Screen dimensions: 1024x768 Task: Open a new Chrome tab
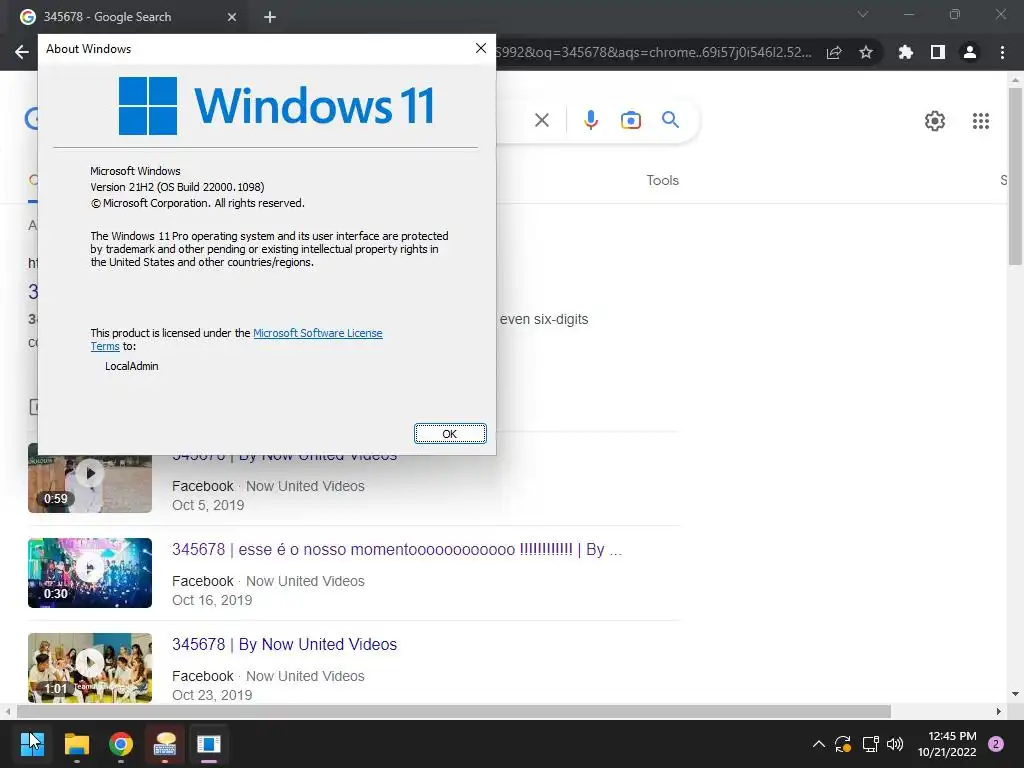(x=270, y=17)
